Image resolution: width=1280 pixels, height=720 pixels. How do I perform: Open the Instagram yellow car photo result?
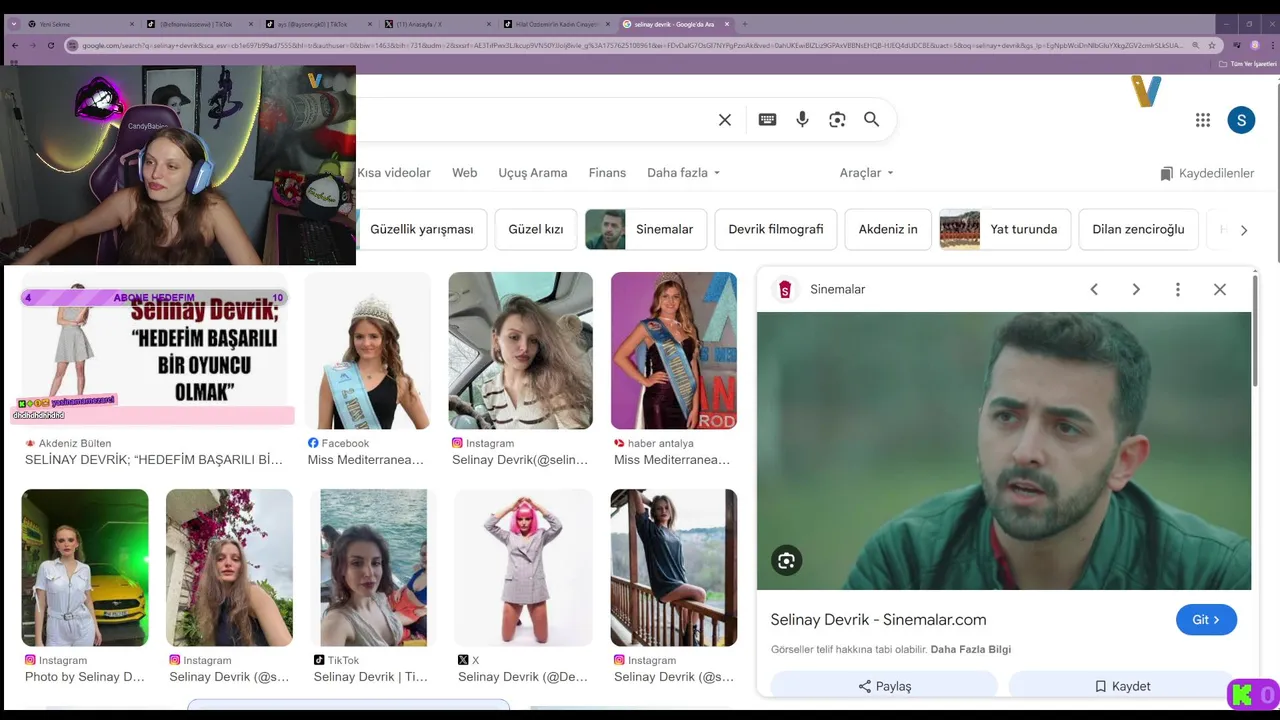point(85,567)
